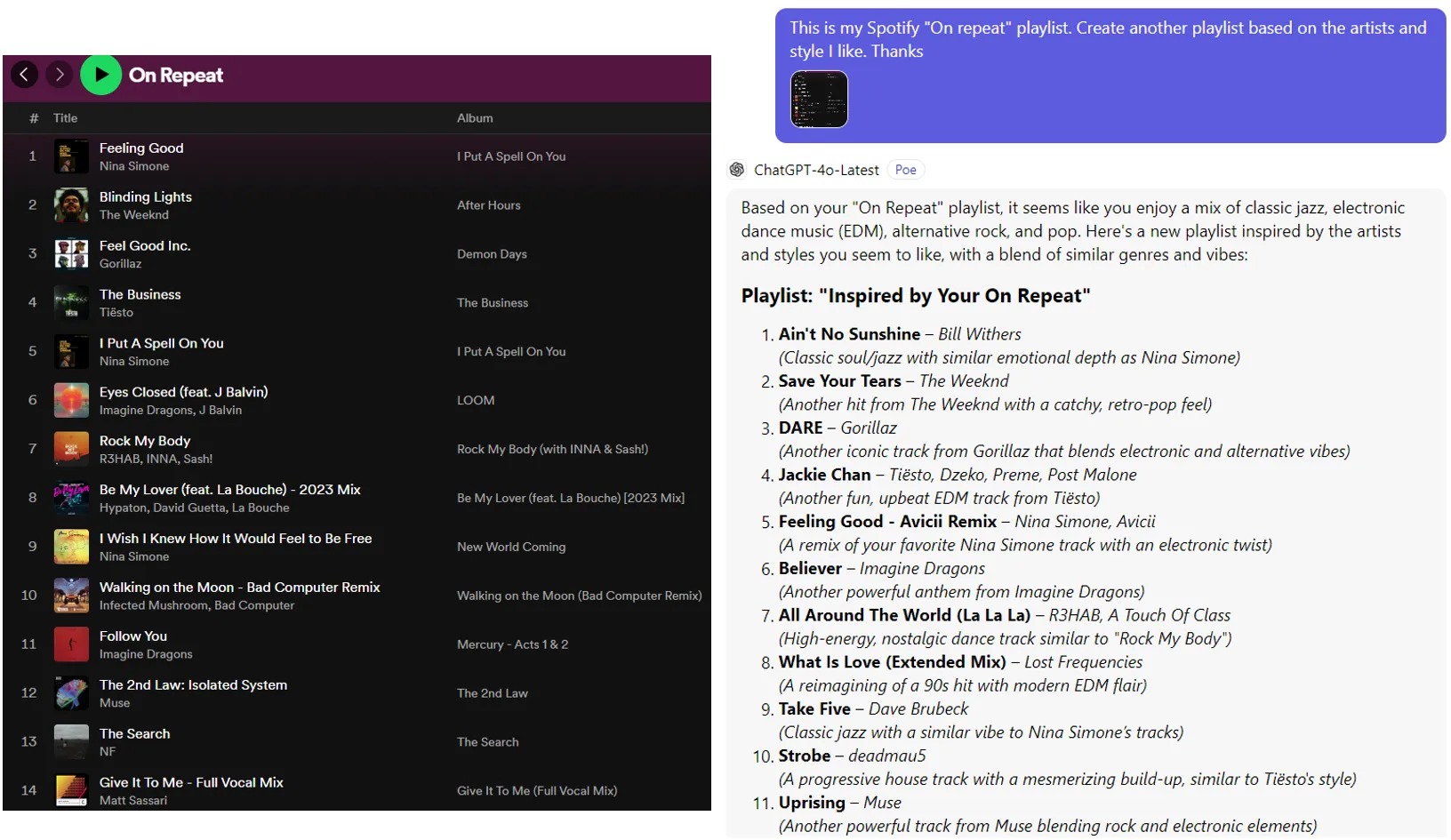Open album Mercury - Acts 1 & 2
1451x840 pixels.
tap(513, 644)
